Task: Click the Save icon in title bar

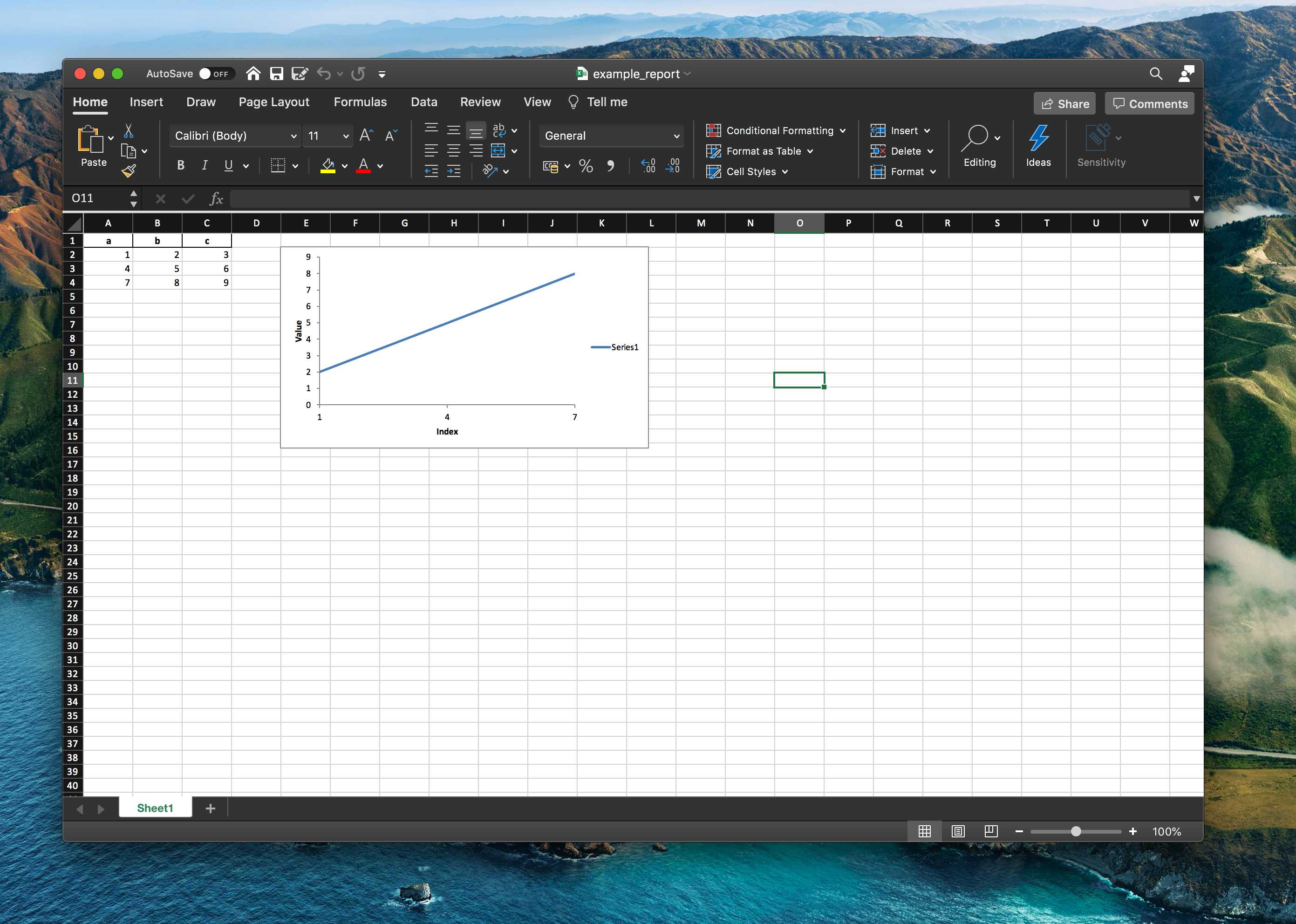Action: [277, 74]
